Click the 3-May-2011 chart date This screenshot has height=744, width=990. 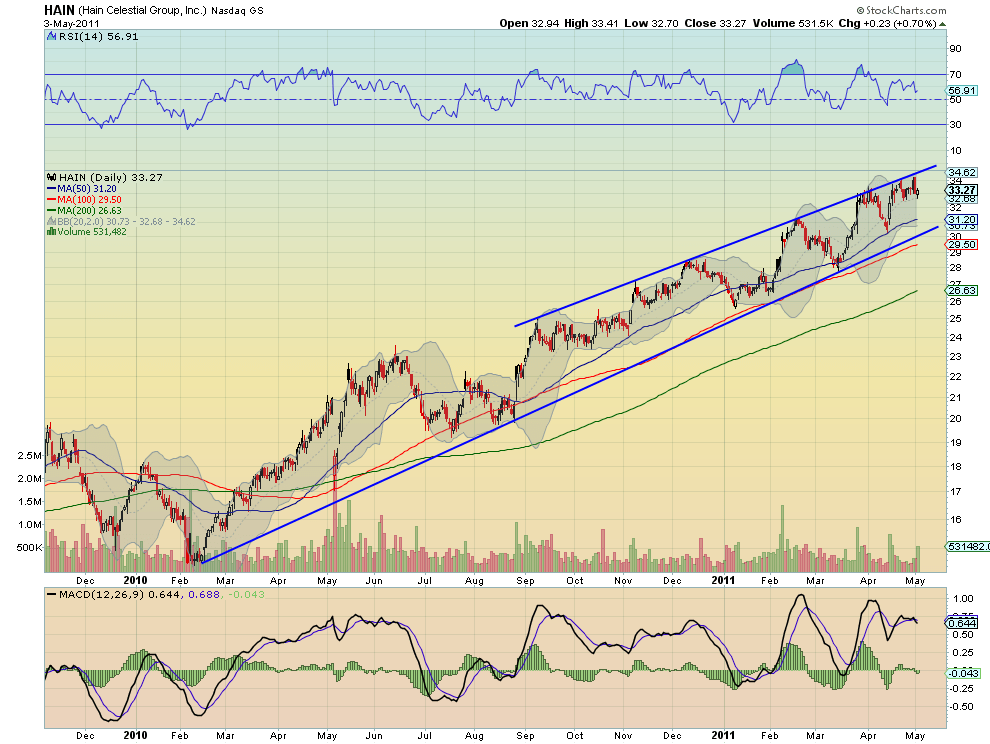tap(69, 23)
